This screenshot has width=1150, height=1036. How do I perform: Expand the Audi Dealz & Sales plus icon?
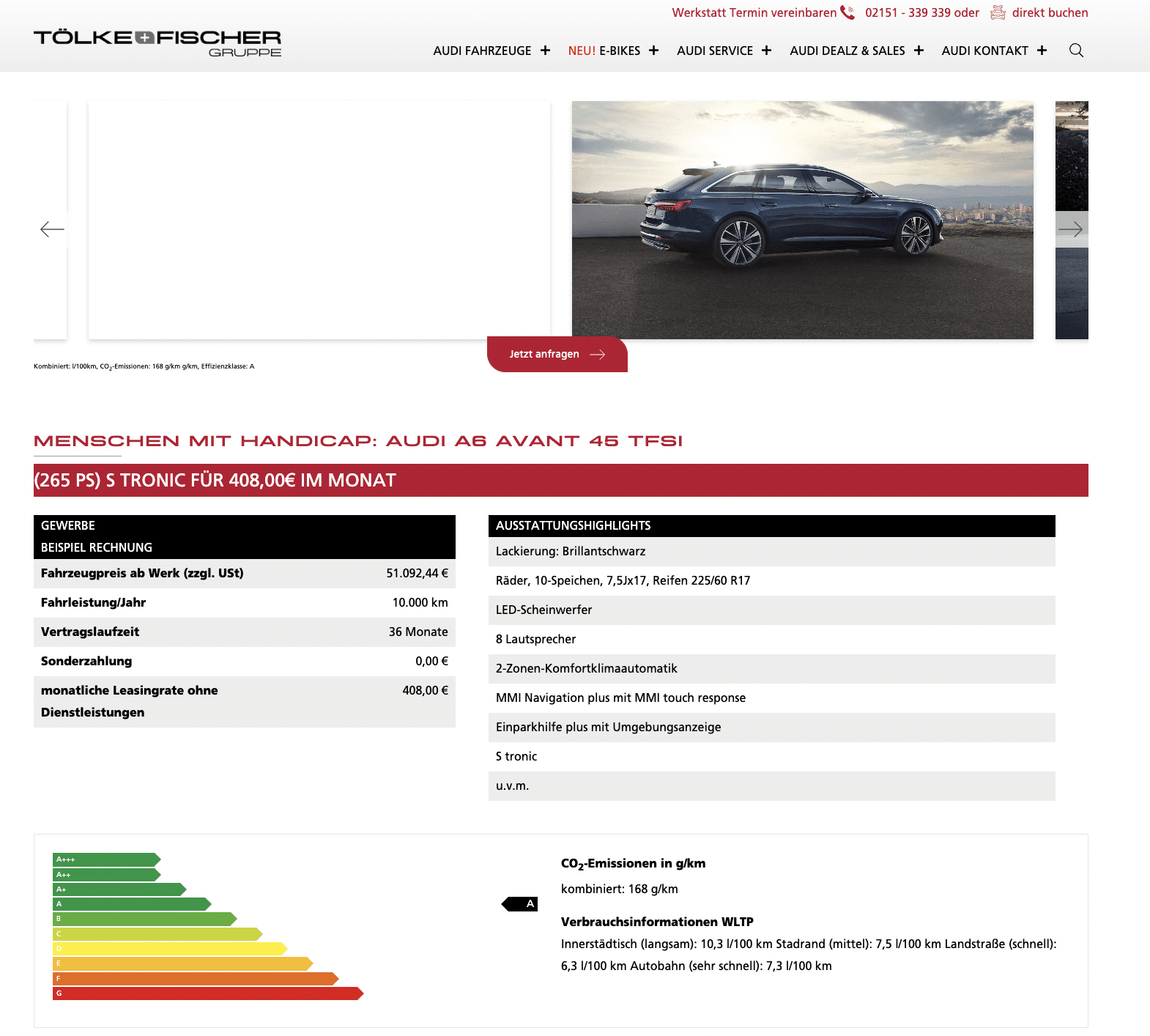919,50
